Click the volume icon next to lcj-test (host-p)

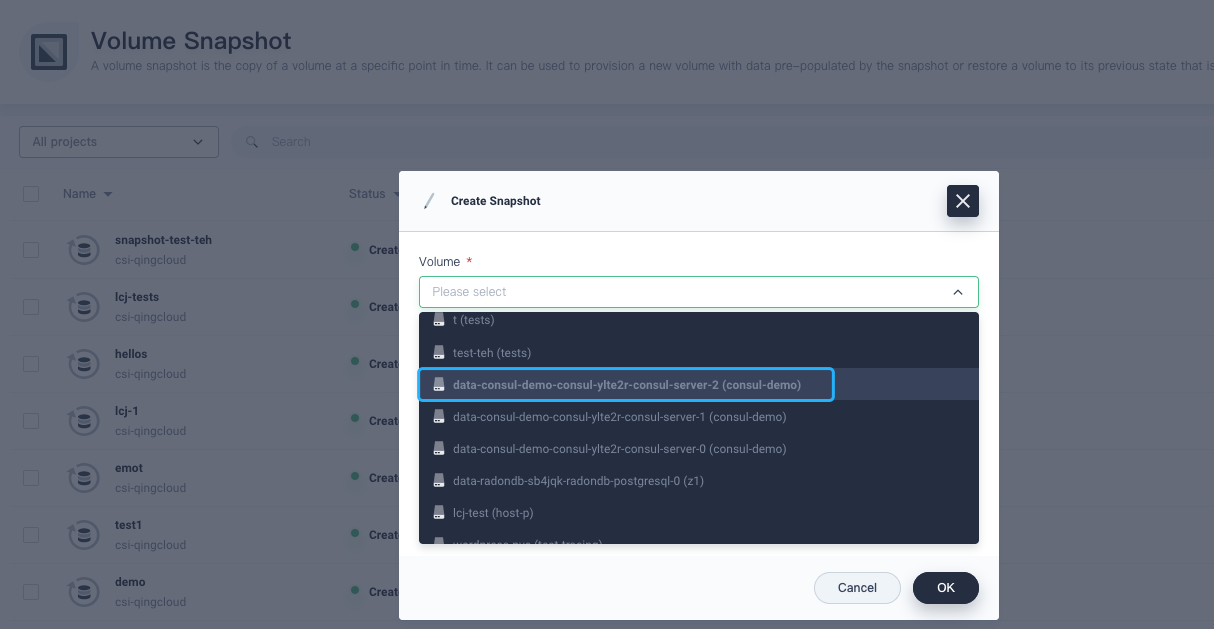pyautogui.click(x=437, y=512)
